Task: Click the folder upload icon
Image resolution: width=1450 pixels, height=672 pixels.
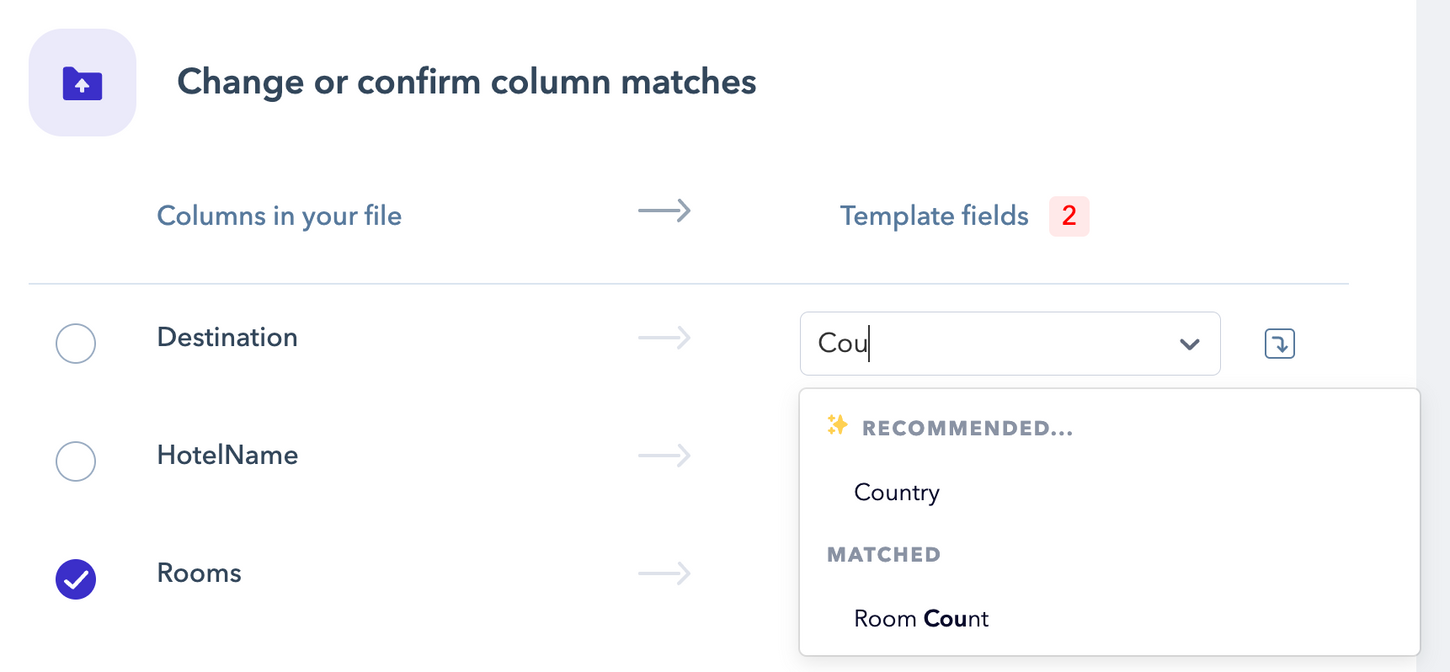Action: (82, 83)
